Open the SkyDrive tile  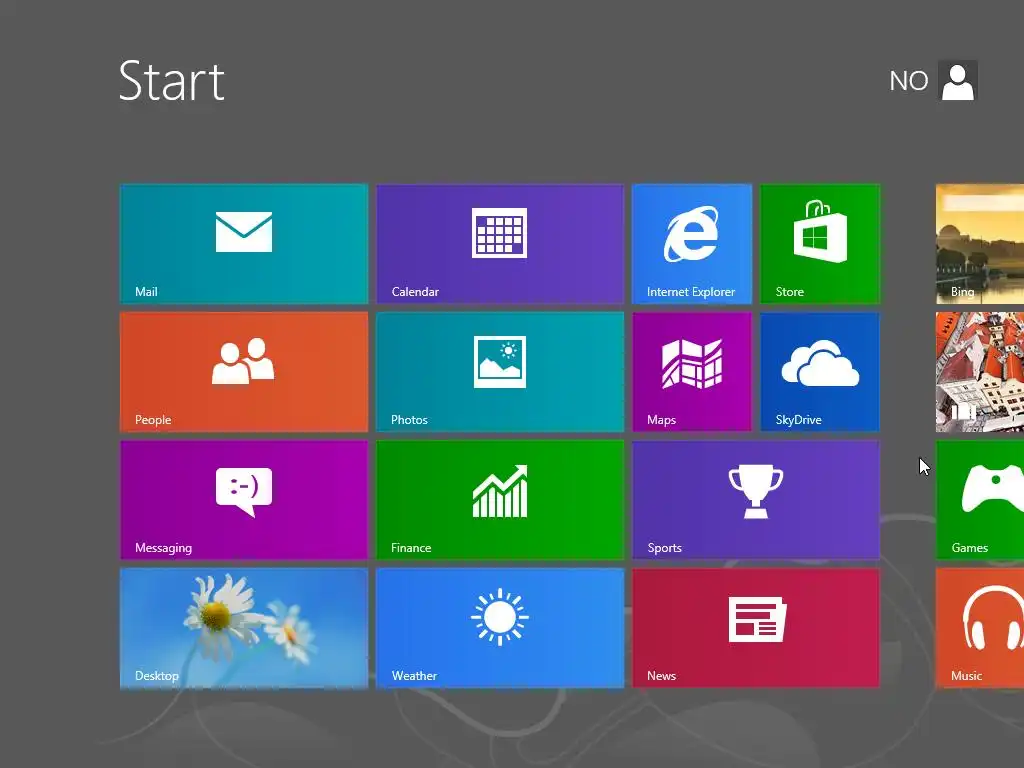[x=820, y=372]
